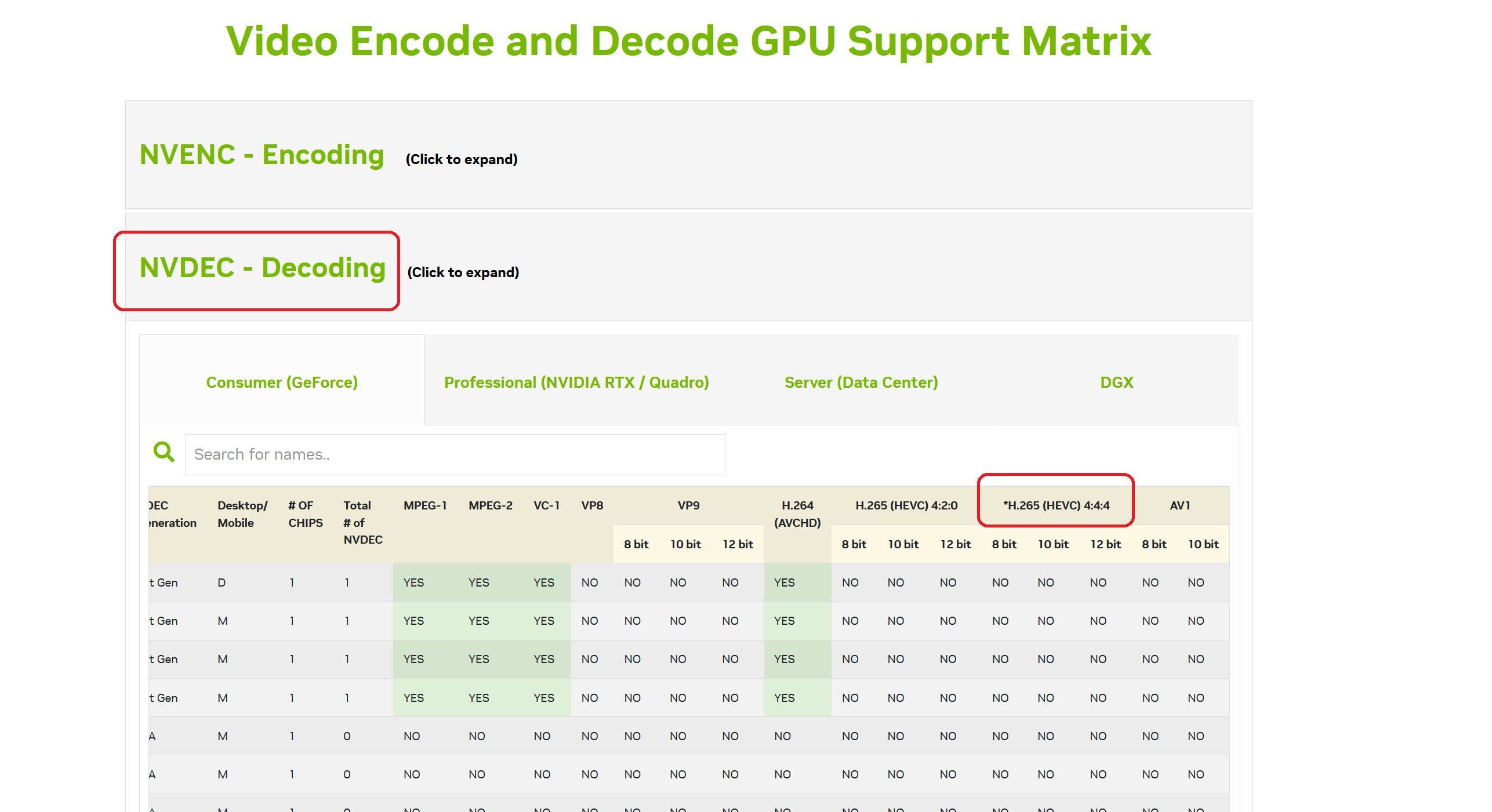Focus the Search for names field
This screenshot has width=1492, height=812.
(x=455, y=454)
